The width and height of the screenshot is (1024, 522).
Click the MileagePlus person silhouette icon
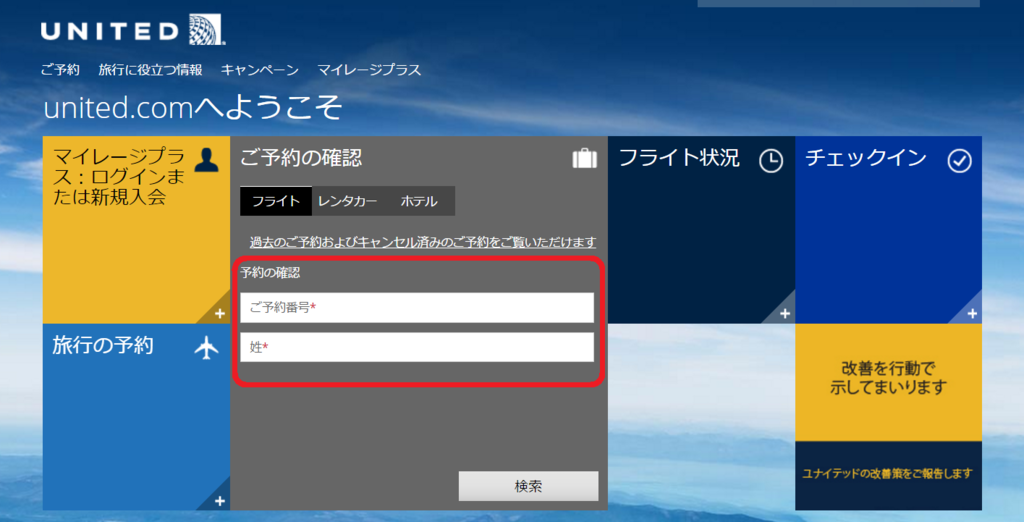point(206,160)
